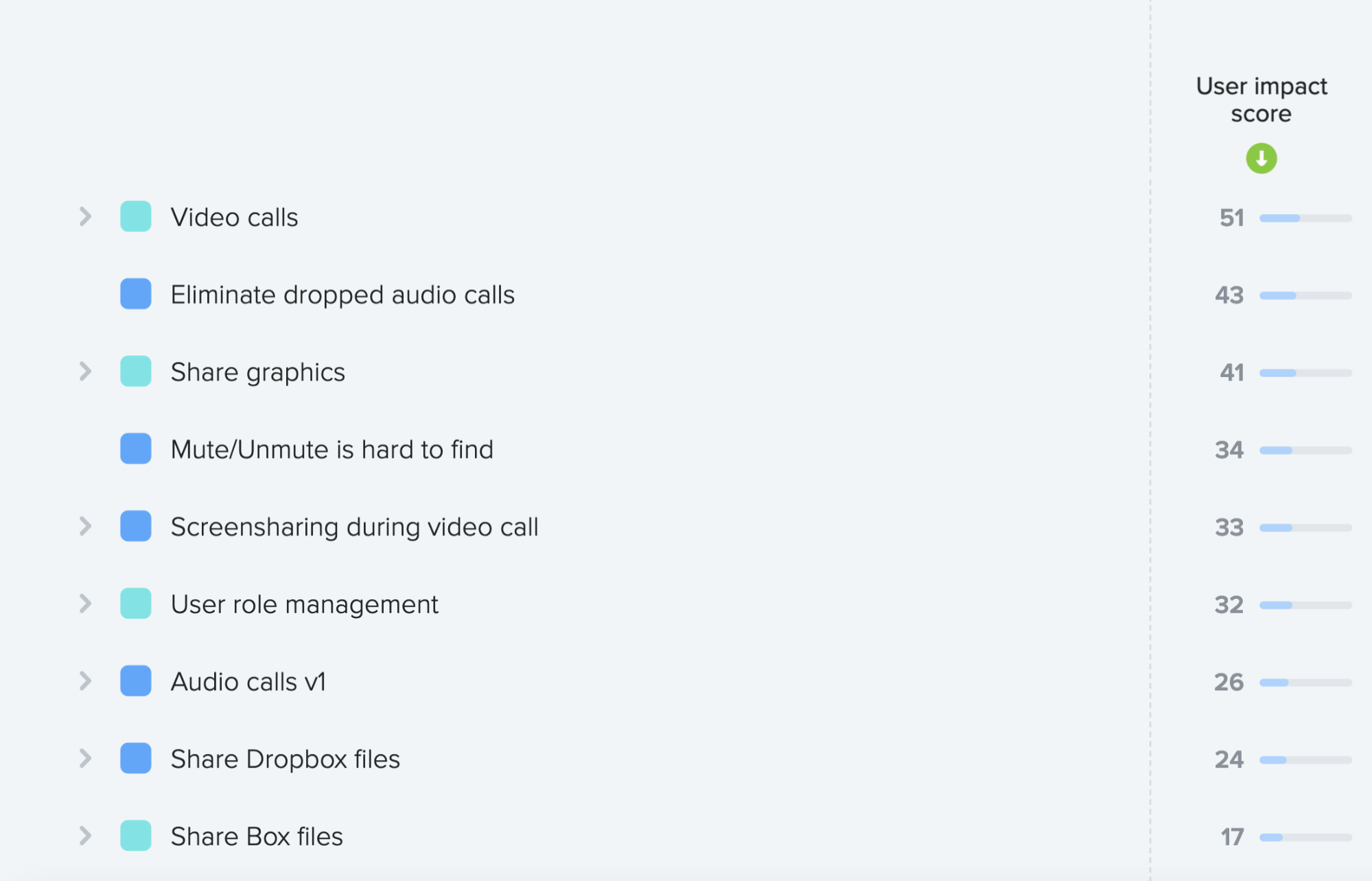
Task: Select the Share Box files feature name
Action: (x=257, y=836)
